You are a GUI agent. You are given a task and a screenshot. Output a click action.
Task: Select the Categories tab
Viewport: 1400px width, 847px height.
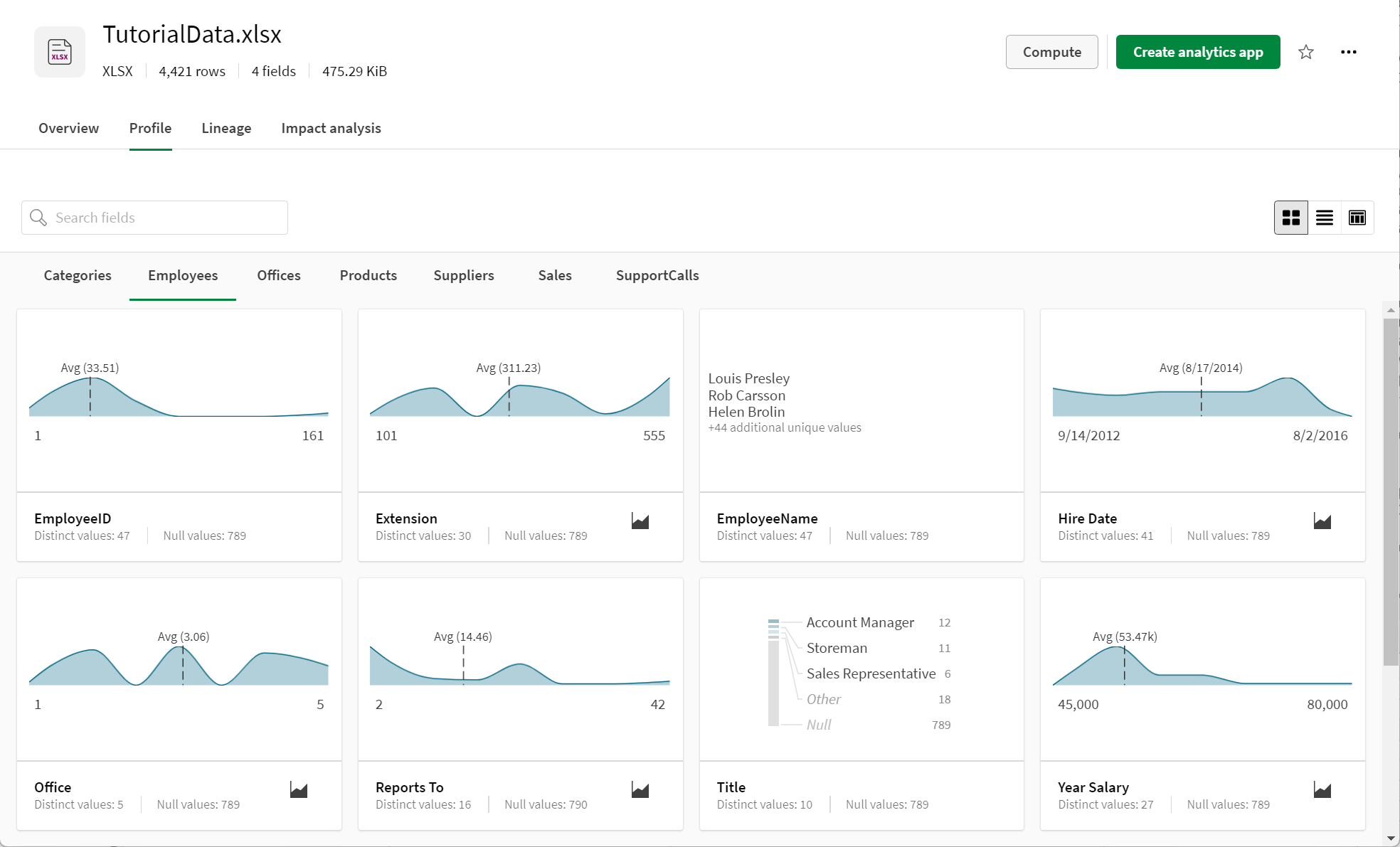(x=78, y=275)
